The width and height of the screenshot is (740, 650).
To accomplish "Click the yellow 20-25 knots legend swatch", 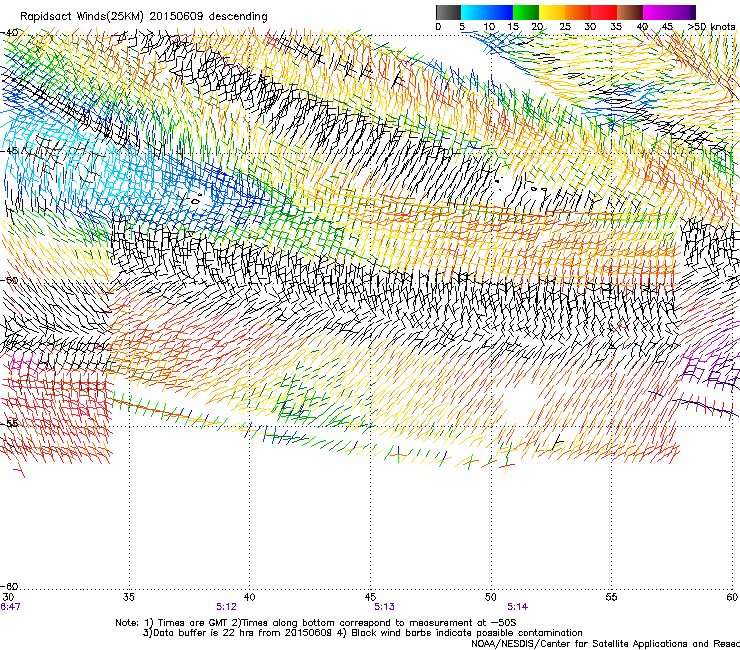I will pos(552,12).
